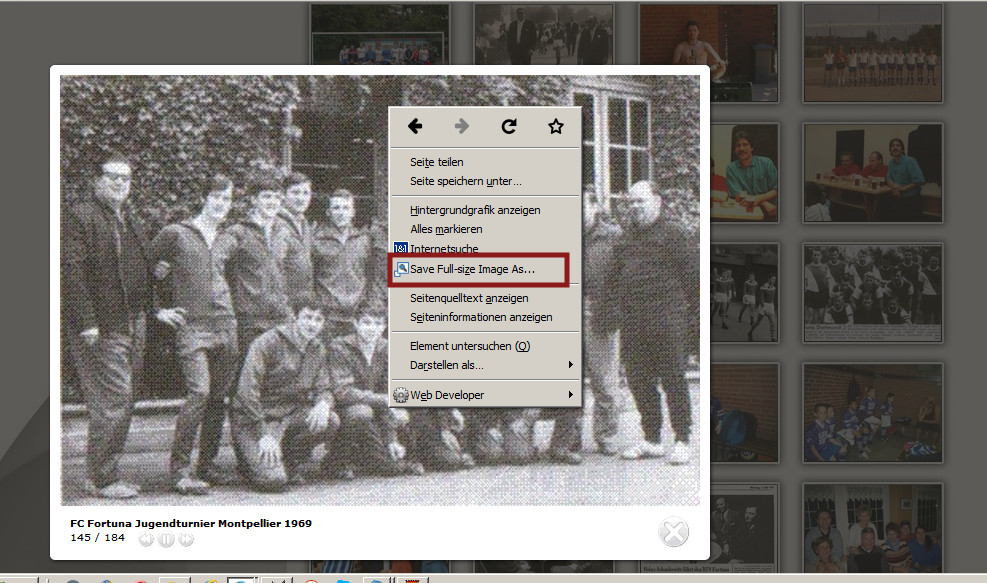The height and width of the screenshot is (583, 987).
Task: Open thumbnail of group gathered in room
Action: (x=872, y=528)
